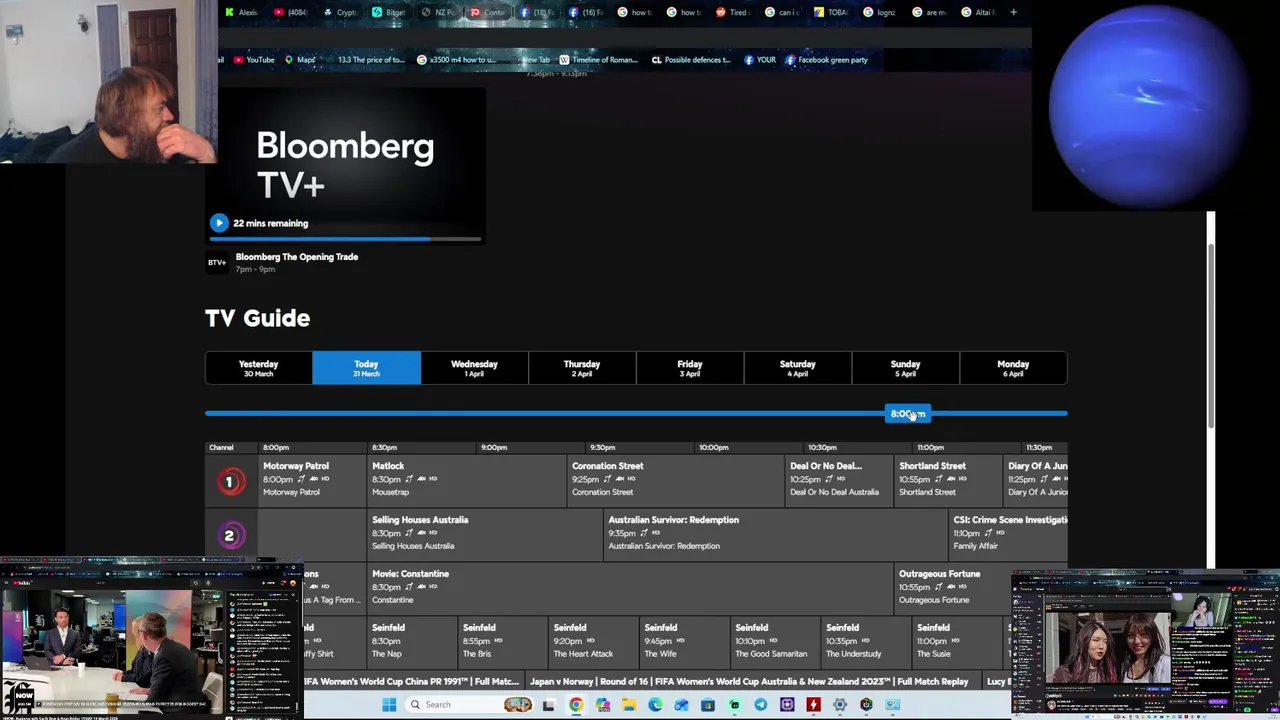Click the 8:00pm time slider handle
The height and width of the screenshot is (720, 1280).
(x=907, y=414)
